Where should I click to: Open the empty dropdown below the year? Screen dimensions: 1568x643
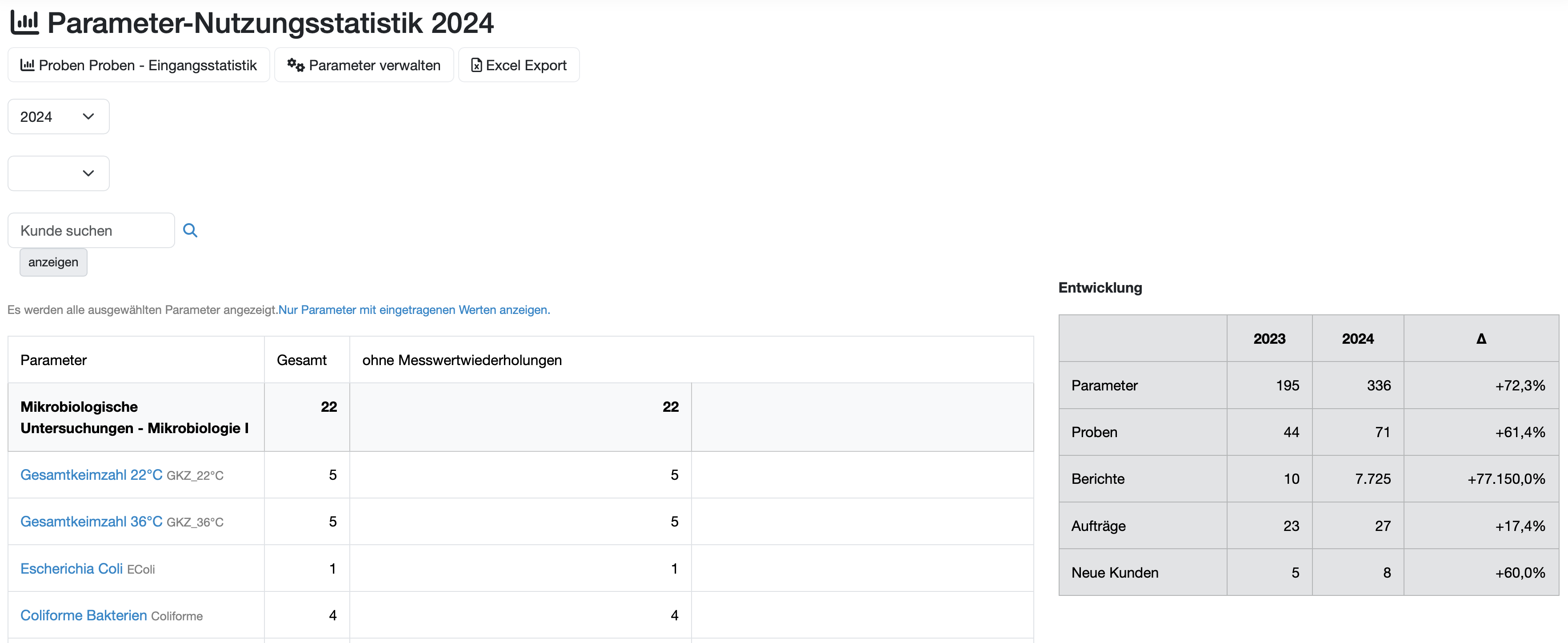click(58, 173)
